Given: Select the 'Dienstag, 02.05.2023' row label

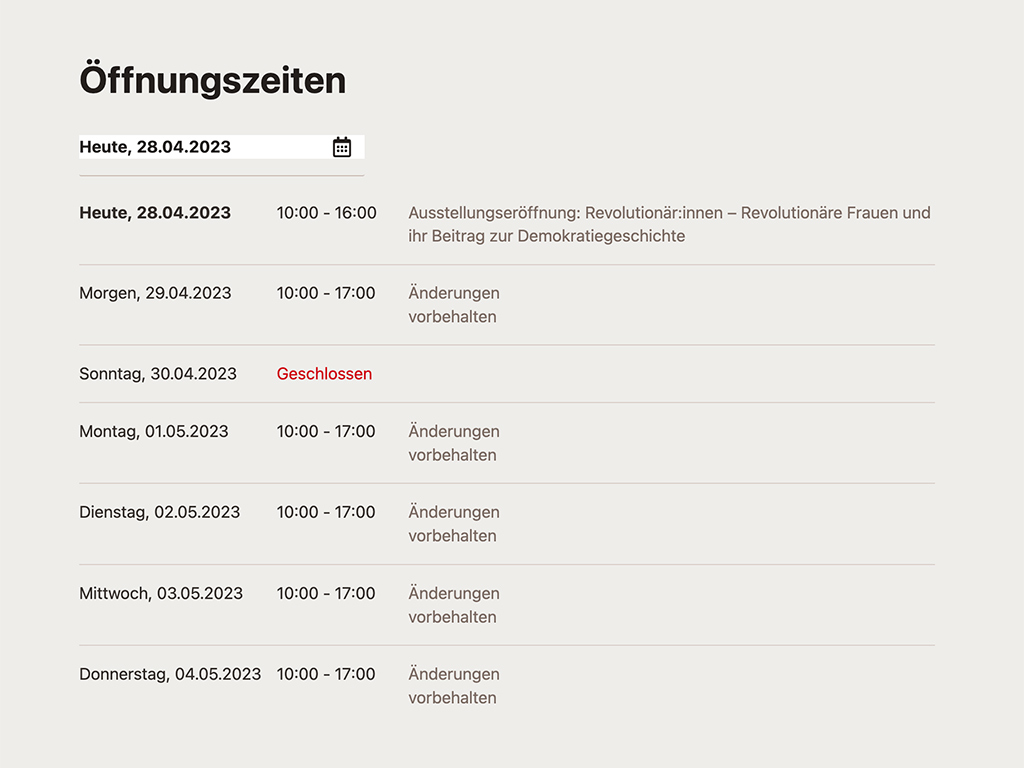Looking at the screenshot, I should coord(160,512).
